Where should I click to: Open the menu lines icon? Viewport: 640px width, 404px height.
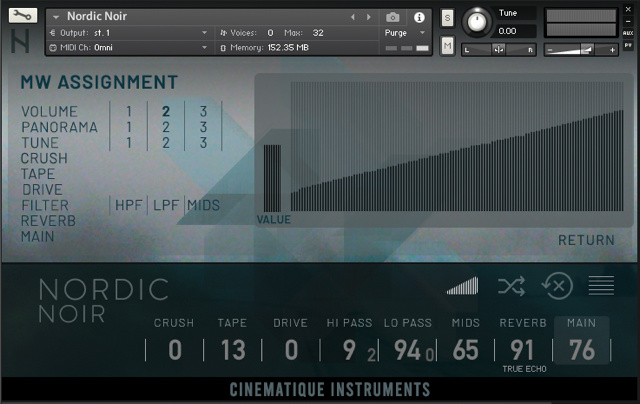coord(601,286)
